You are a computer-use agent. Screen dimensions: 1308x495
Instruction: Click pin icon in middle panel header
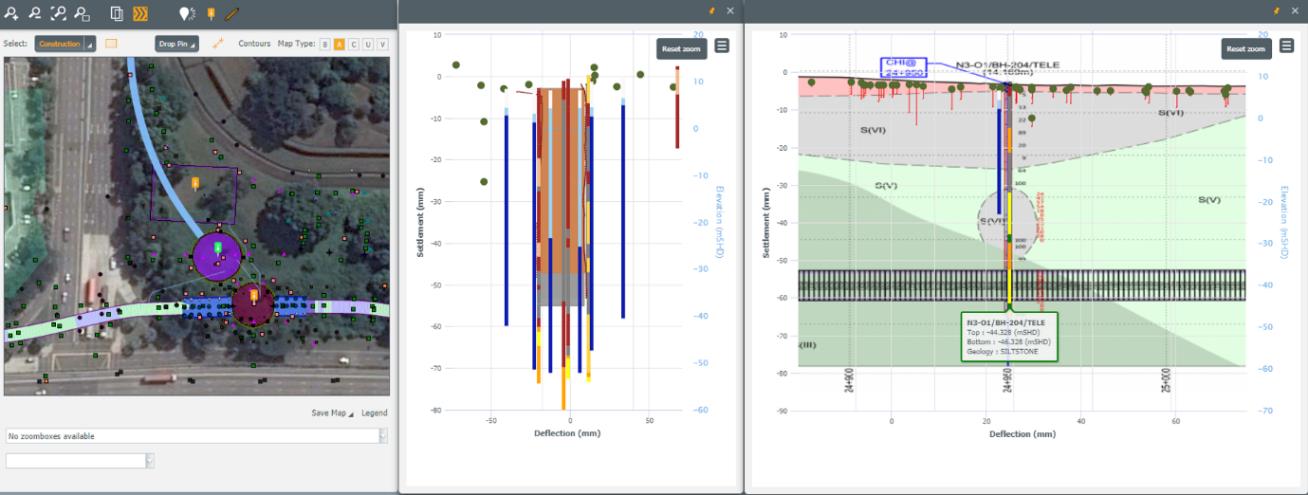point(713,10)
